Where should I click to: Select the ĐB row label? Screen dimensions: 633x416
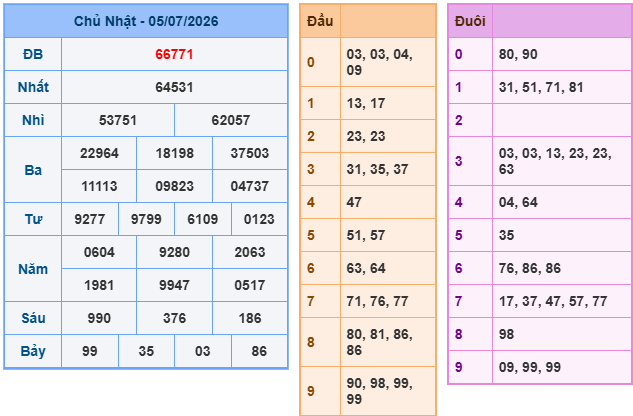coord(33,54)
